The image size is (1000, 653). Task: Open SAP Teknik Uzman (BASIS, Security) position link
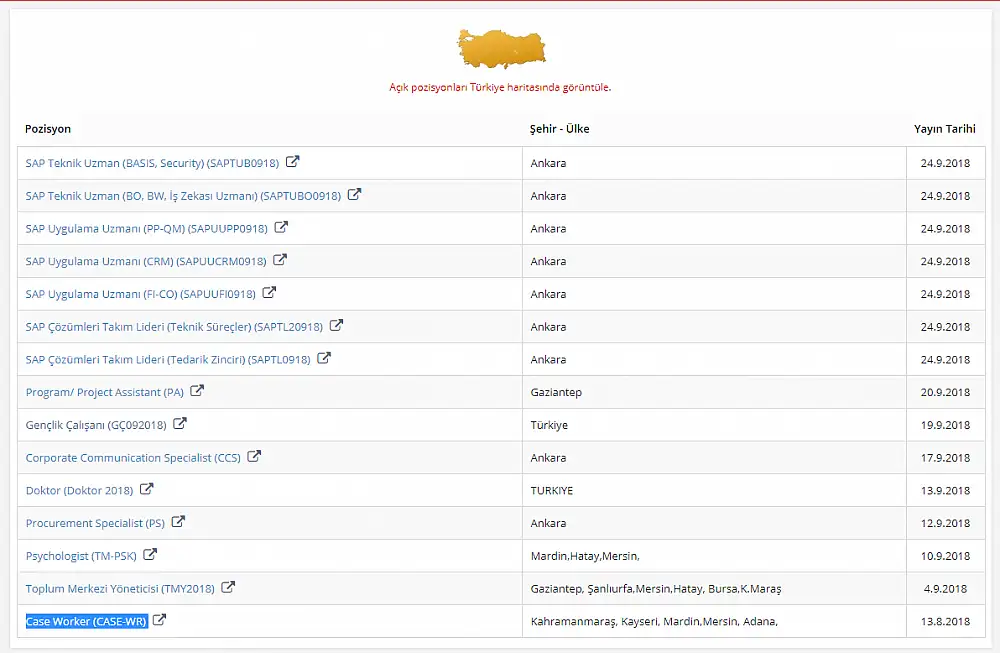[152, 163]
